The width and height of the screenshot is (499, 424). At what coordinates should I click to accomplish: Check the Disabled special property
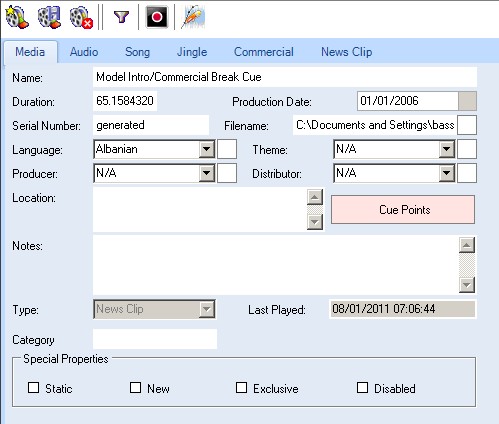(362, 388)
